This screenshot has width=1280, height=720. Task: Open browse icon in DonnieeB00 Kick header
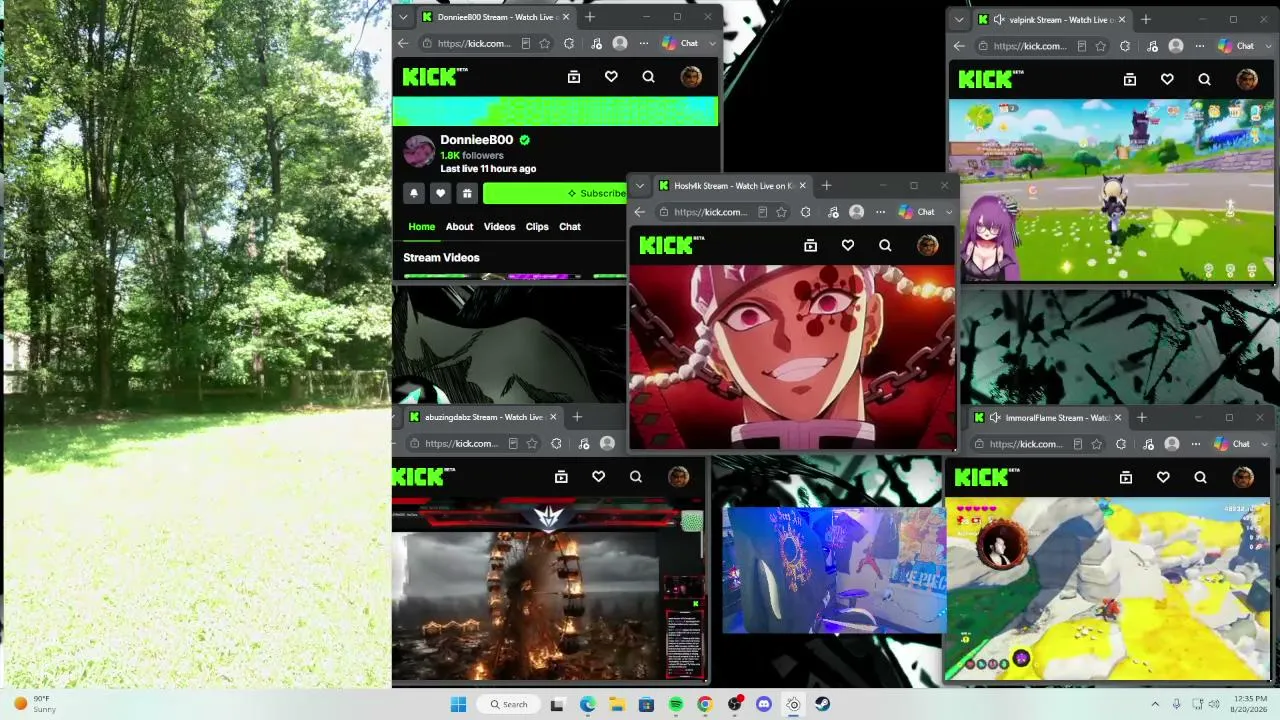[x=574, y=77]
